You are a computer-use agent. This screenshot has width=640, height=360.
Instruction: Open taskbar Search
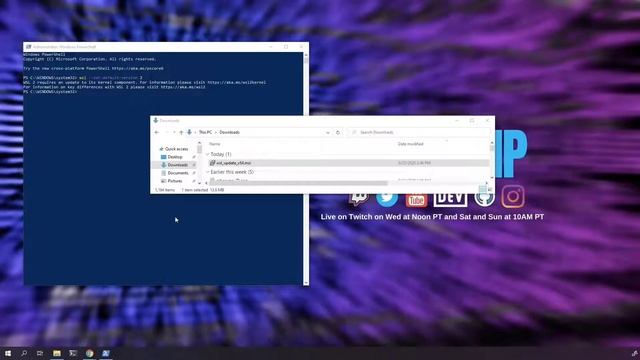pyautogui.click(x=24, y=353)
